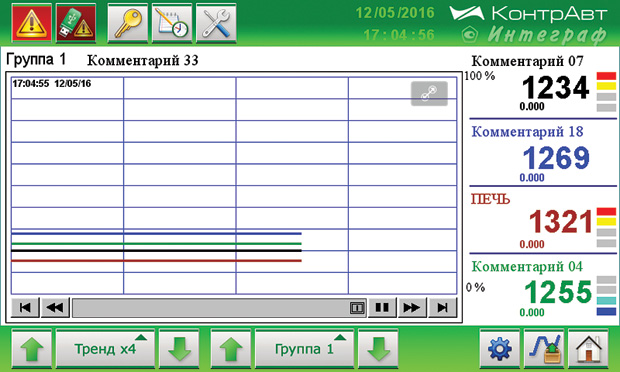Select the red value 1321 of ПЕЧЬ
Viewport: 620px width, 372px height.
coord(561,222)
